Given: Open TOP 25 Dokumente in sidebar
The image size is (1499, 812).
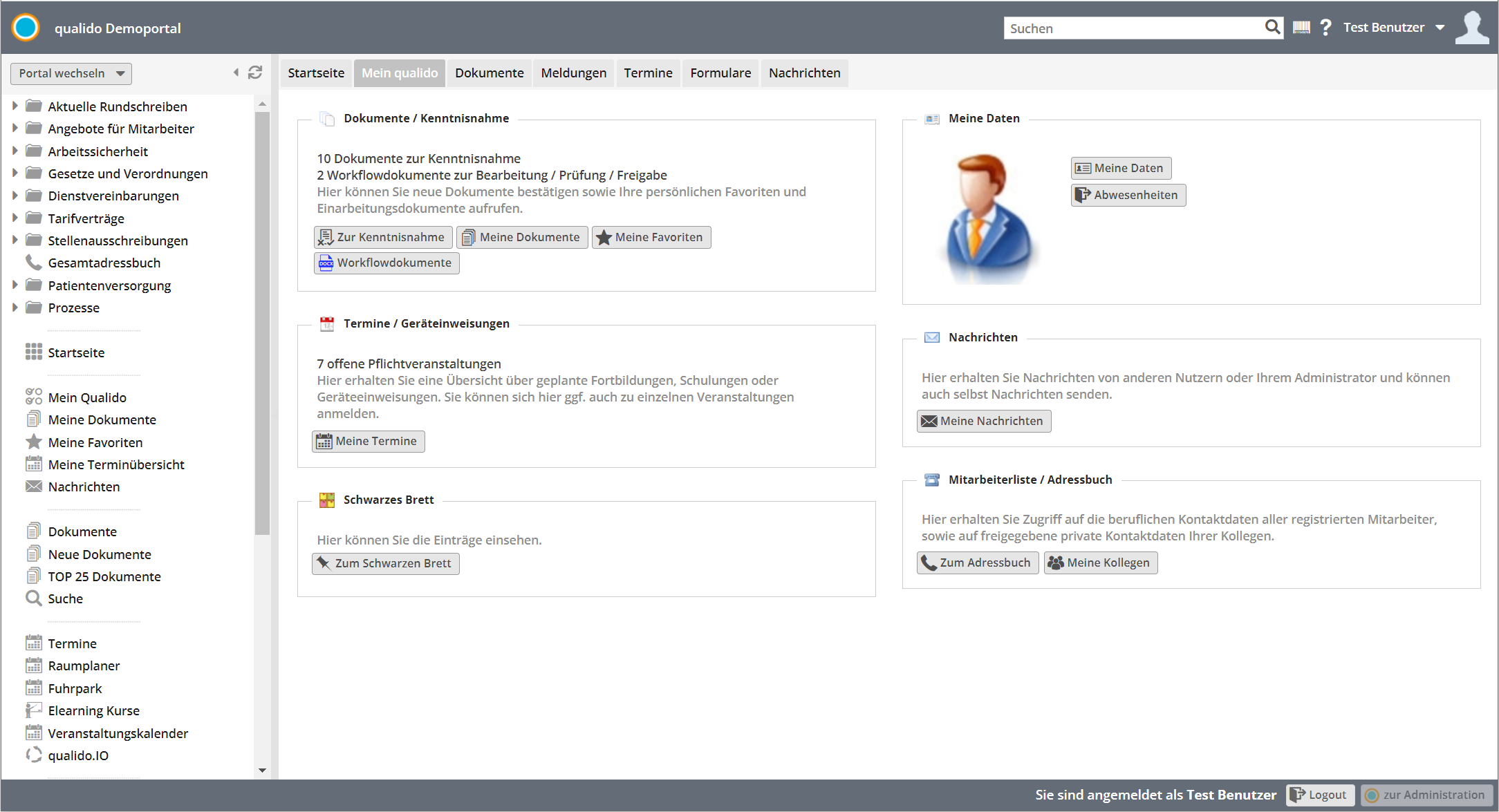Looking at the screenshot, I should [x=104, y=576].
